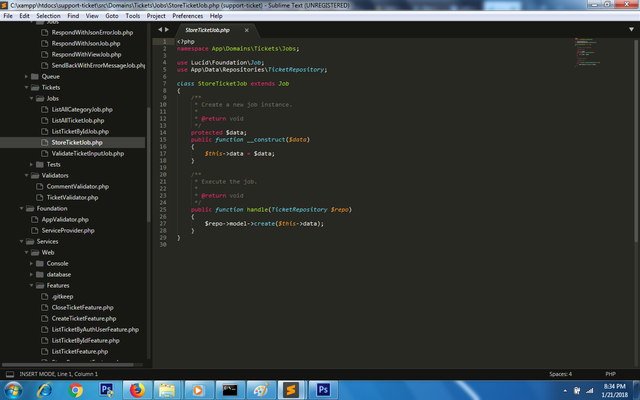Open Firefox from the taskbar
Viewport: 640px width, 400px height.
[137, 390]
